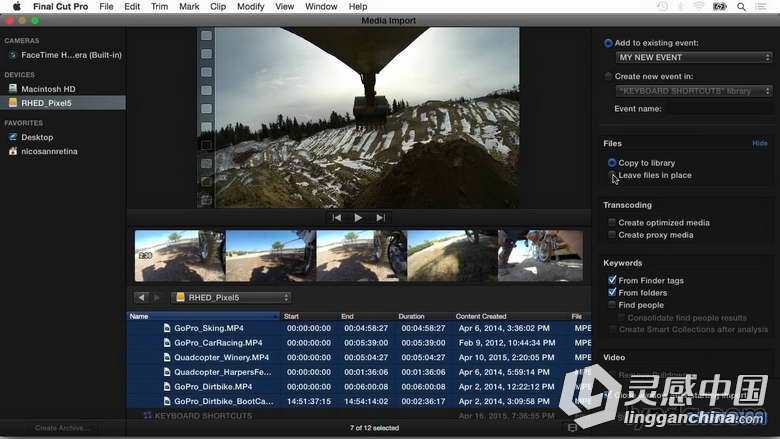Click the Event name input field

[719, 109]
